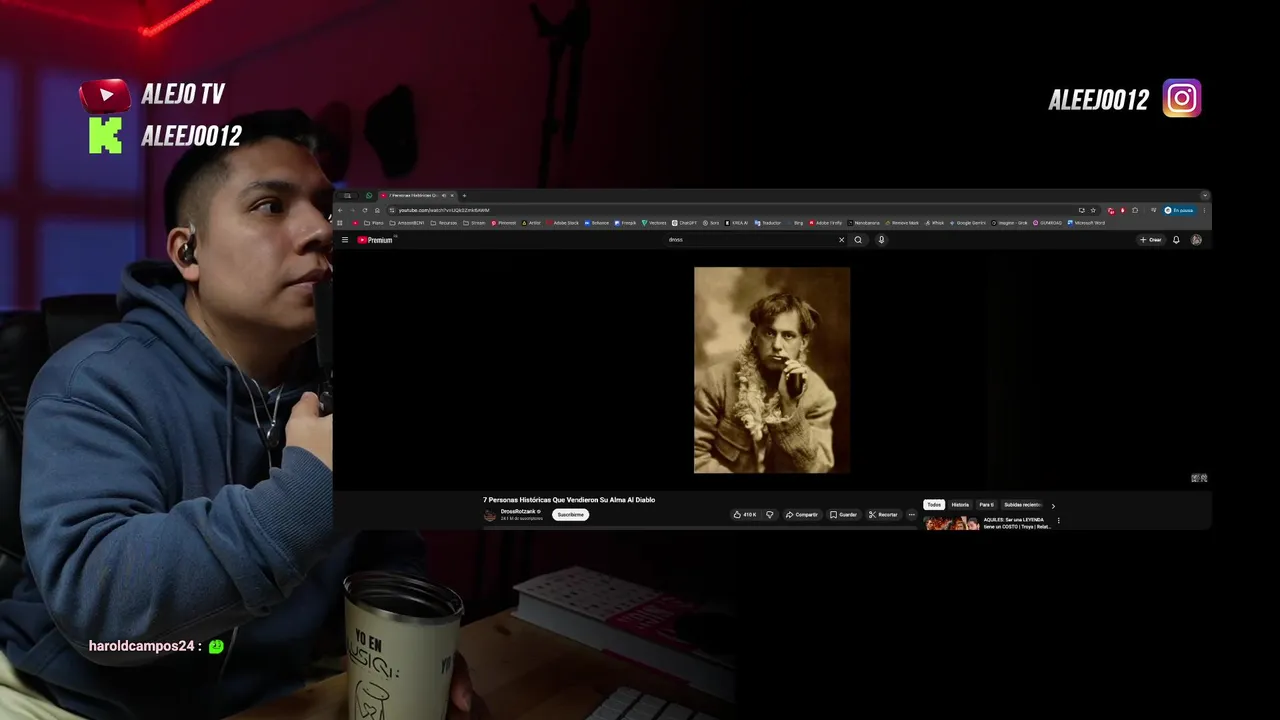Go to browser home page icon
The height and width of the screenshot is (720, 1280).
coord(377,210)
